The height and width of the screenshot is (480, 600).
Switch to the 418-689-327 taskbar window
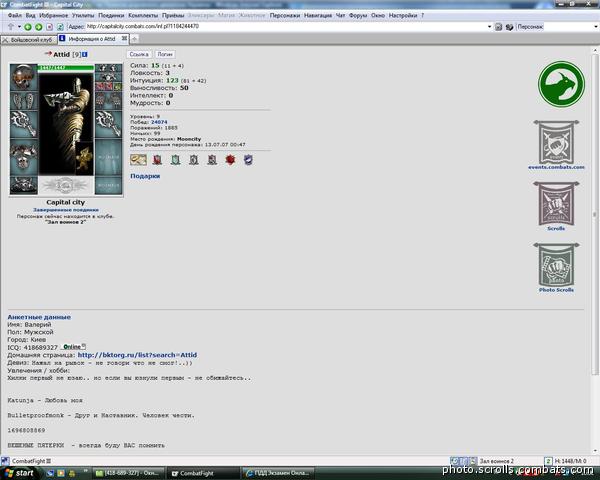(128, 473)
